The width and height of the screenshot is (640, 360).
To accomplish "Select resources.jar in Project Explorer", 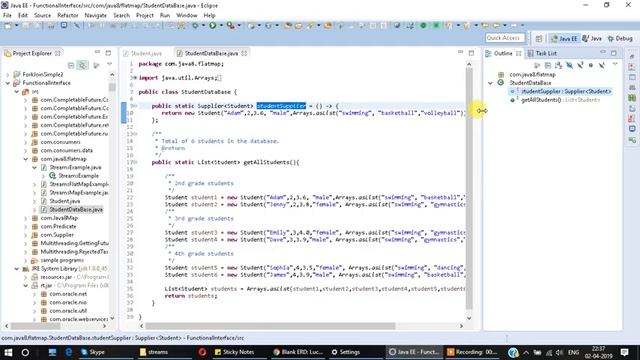I will [x=56, y=277].
